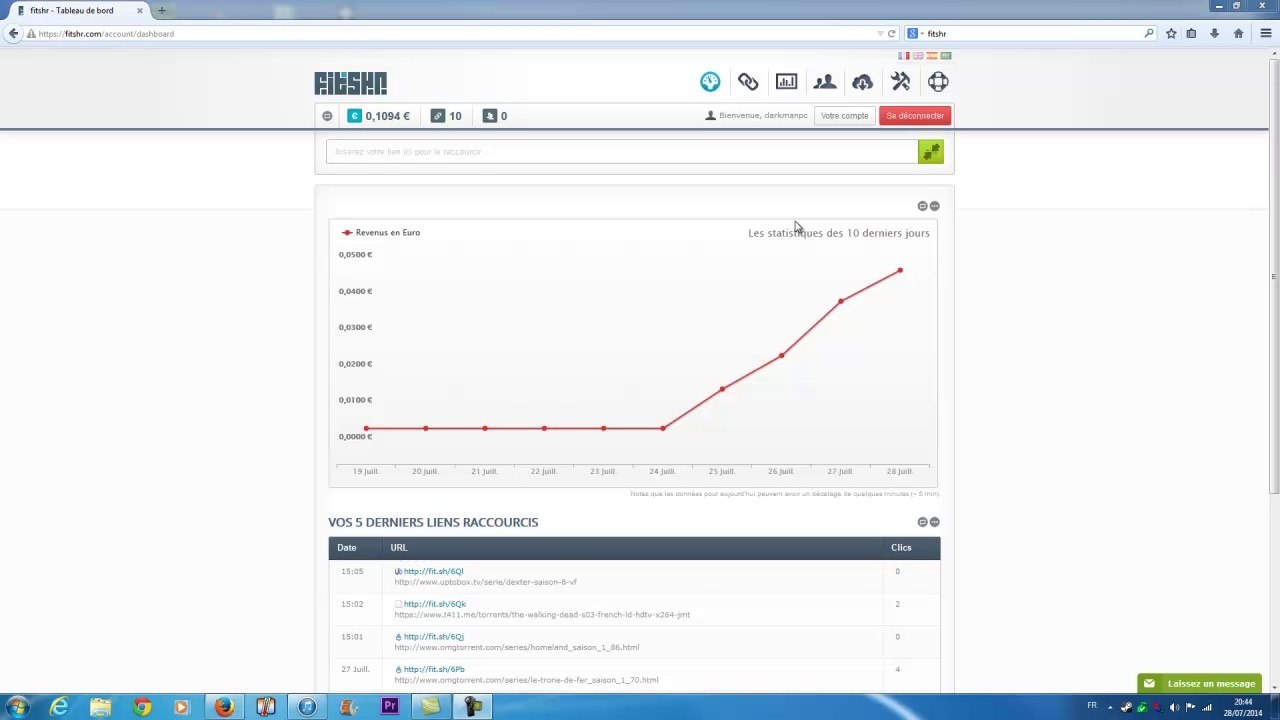Open the Firefox hamburger menu
The image size is (1280, 720).
pyautogui.click(x=1265, y=34)
